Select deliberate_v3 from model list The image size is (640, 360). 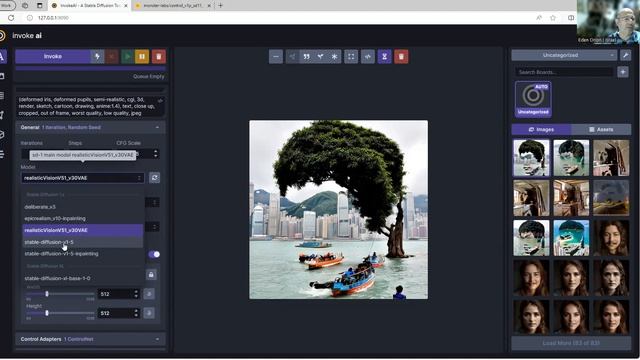click(82, 207)
